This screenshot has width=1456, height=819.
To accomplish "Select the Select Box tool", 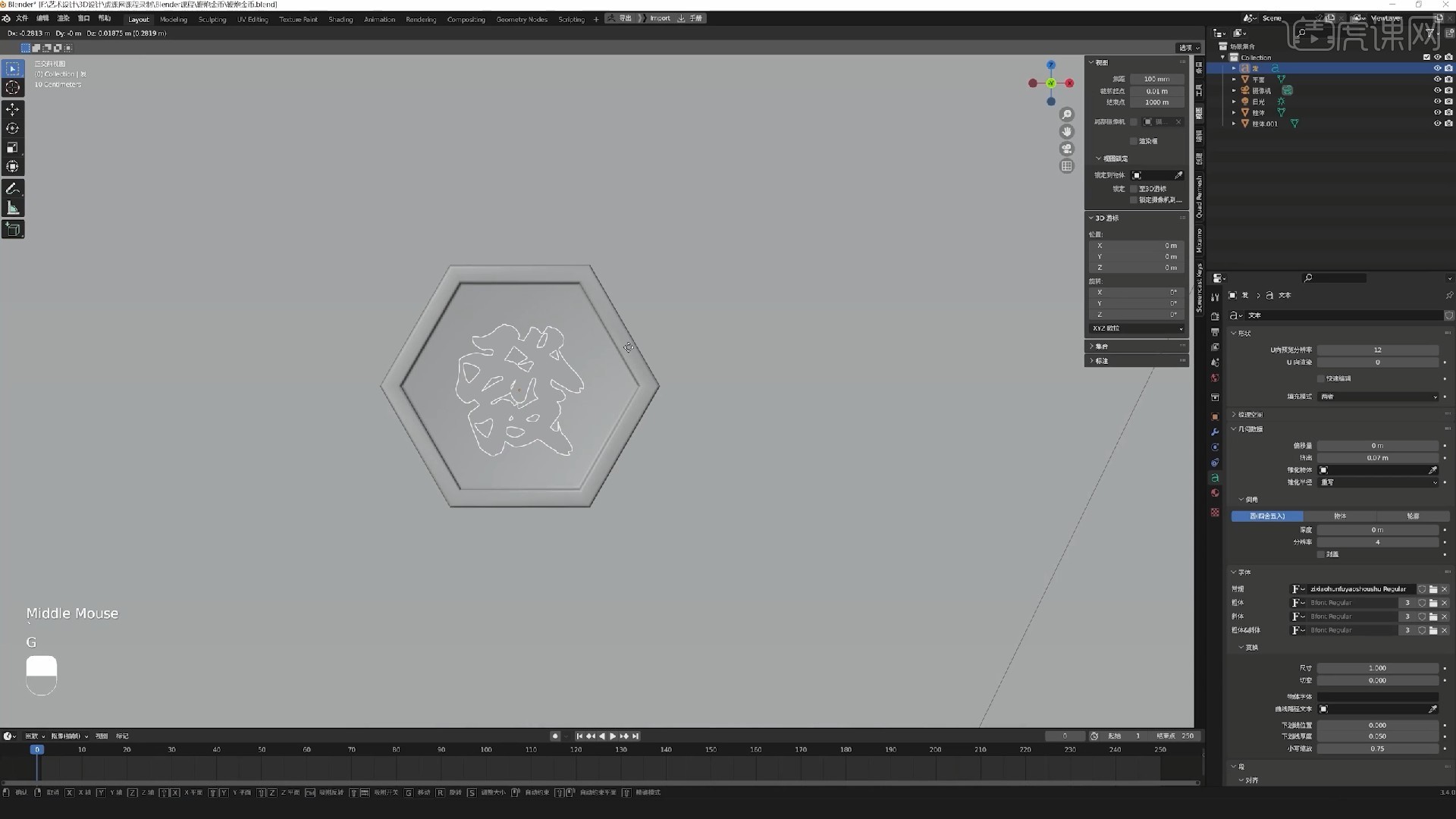I will (x=13, y=69).
